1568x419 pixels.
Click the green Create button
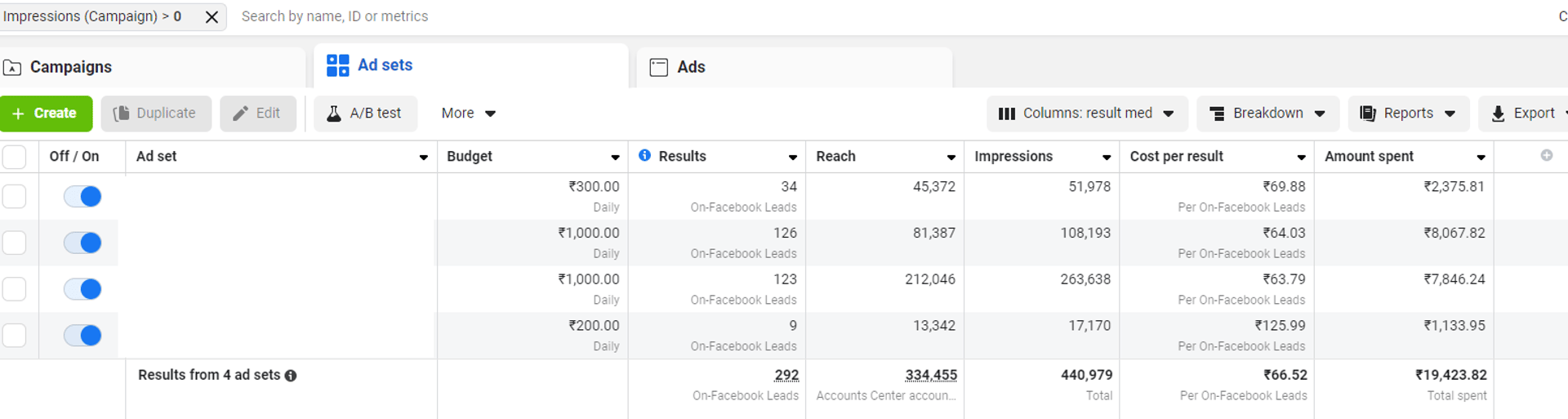46,114
